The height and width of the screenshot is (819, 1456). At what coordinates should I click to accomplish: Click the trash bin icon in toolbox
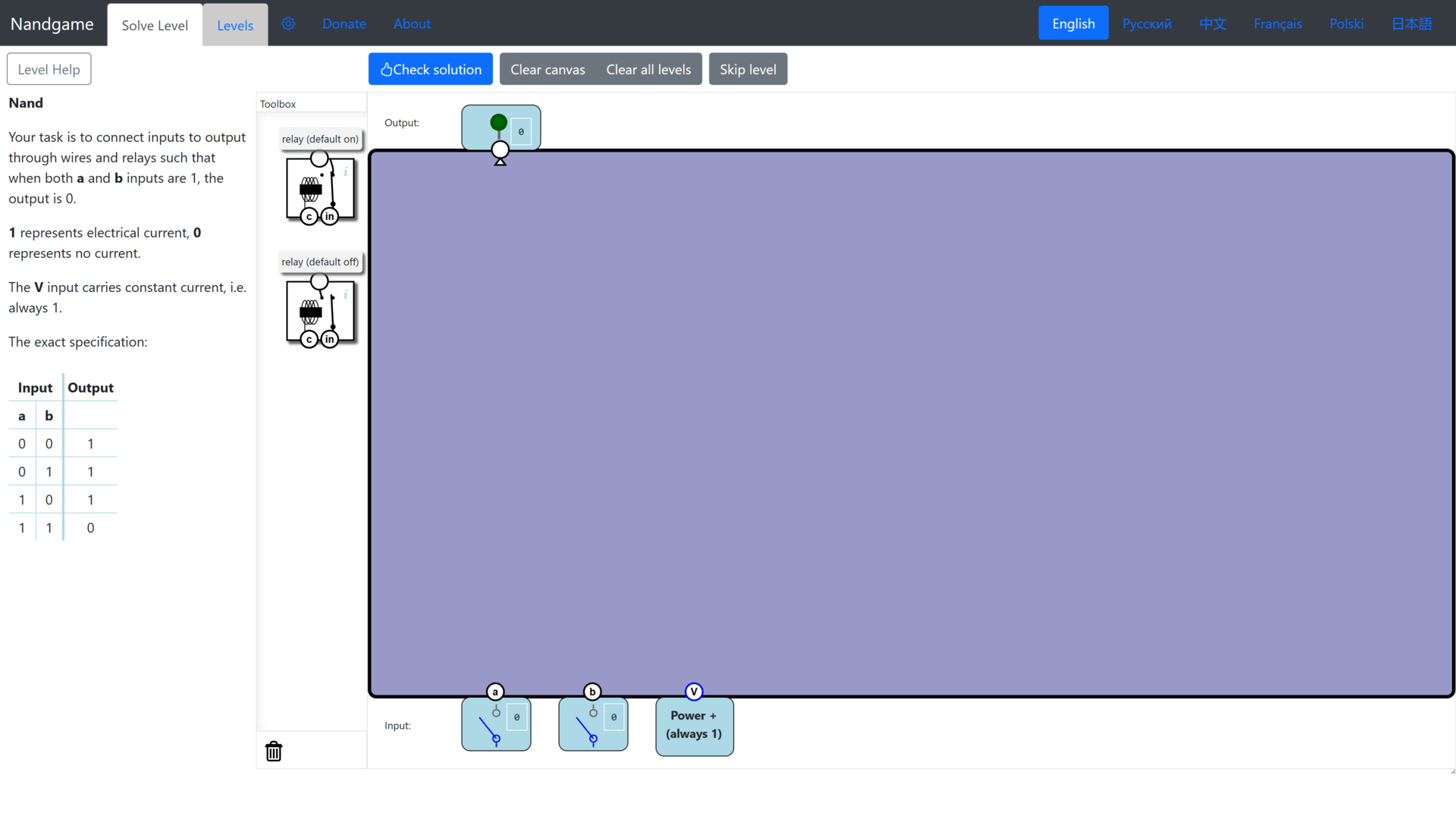pyautogui.click(x=274, y=751)
